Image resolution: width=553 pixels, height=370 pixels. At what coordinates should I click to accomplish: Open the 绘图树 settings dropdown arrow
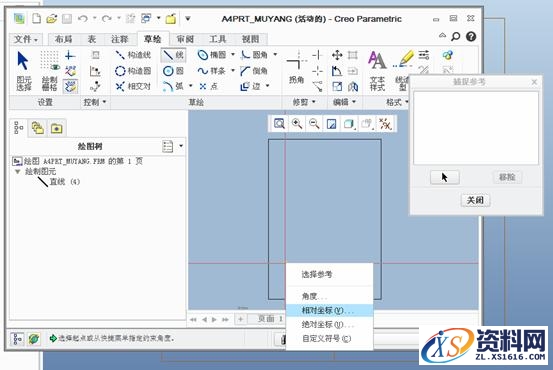tap(181, 146)
